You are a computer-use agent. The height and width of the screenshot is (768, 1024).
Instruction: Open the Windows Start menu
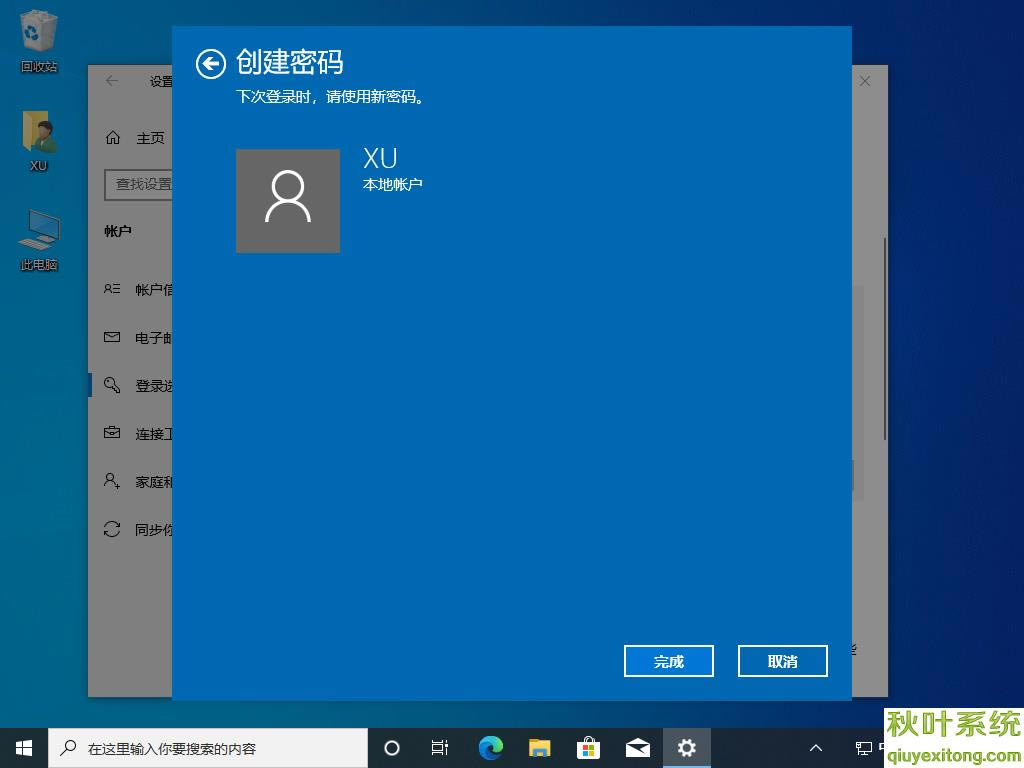[24, 748]
